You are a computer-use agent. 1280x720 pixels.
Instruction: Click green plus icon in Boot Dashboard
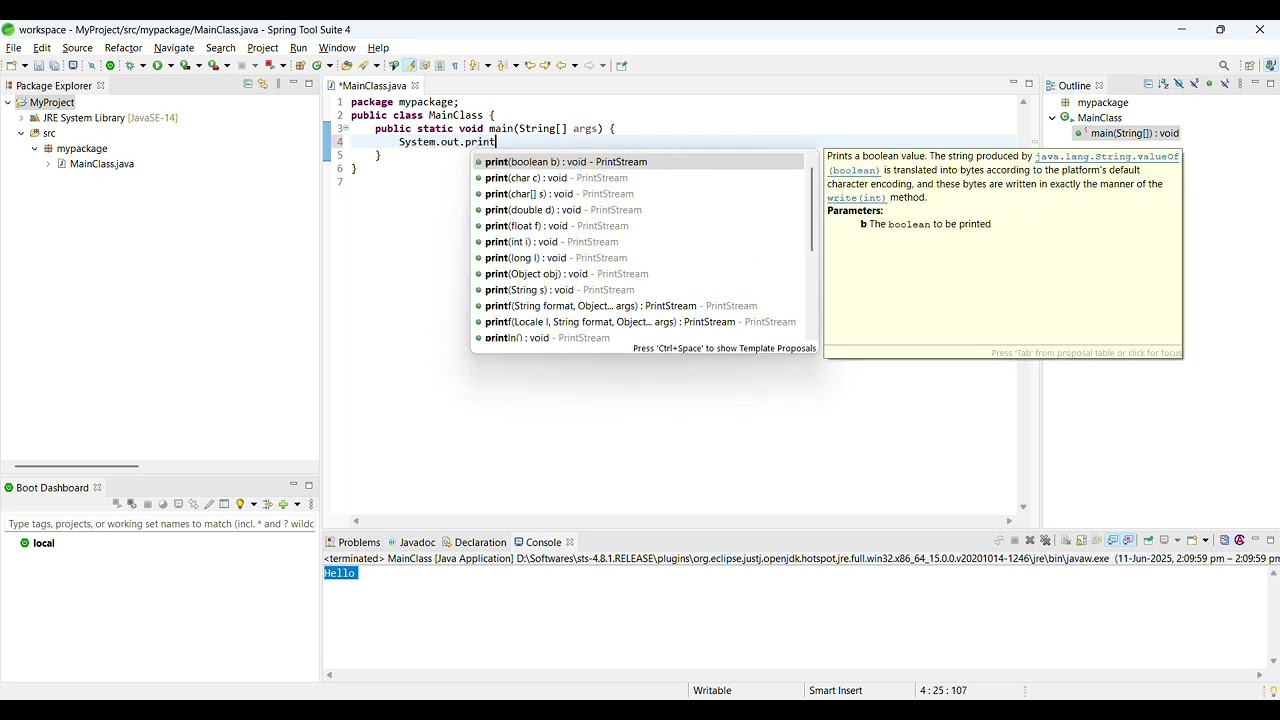tap(283, 504)
